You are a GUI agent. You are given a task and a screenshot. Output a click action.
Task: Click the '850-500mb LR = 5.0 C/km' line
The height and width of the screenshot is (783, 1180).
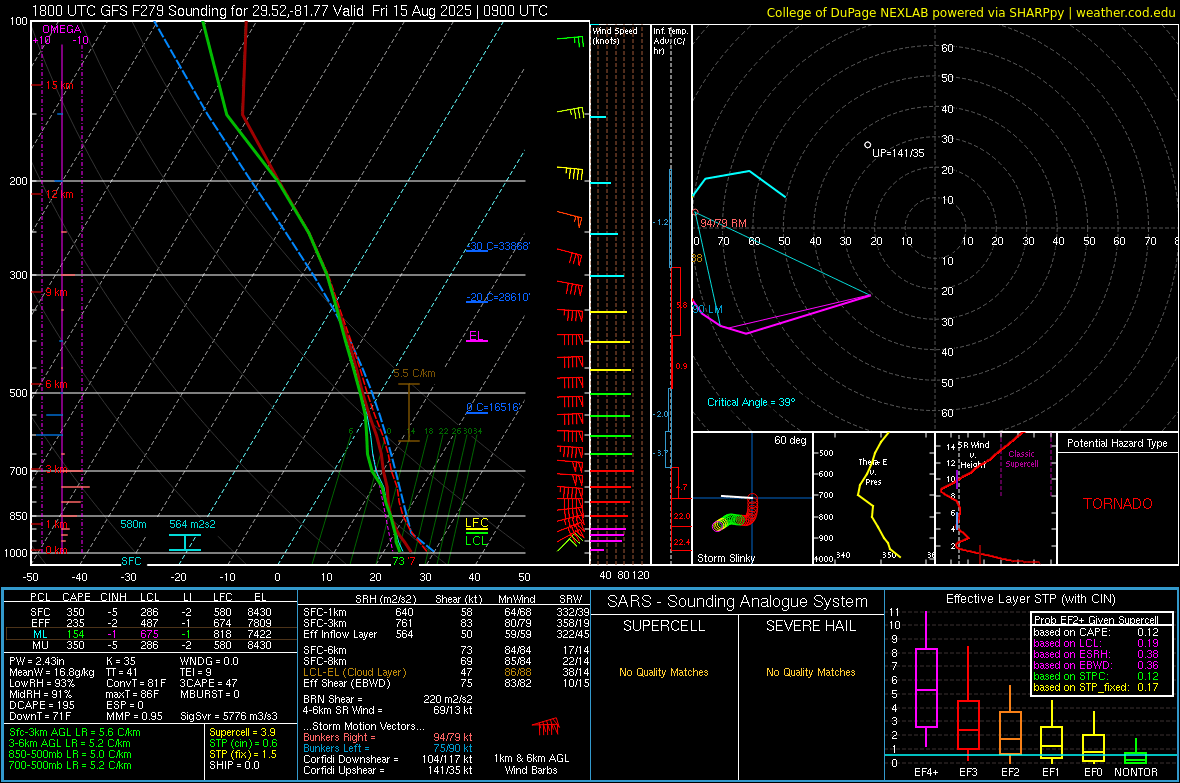click(70, 754)
